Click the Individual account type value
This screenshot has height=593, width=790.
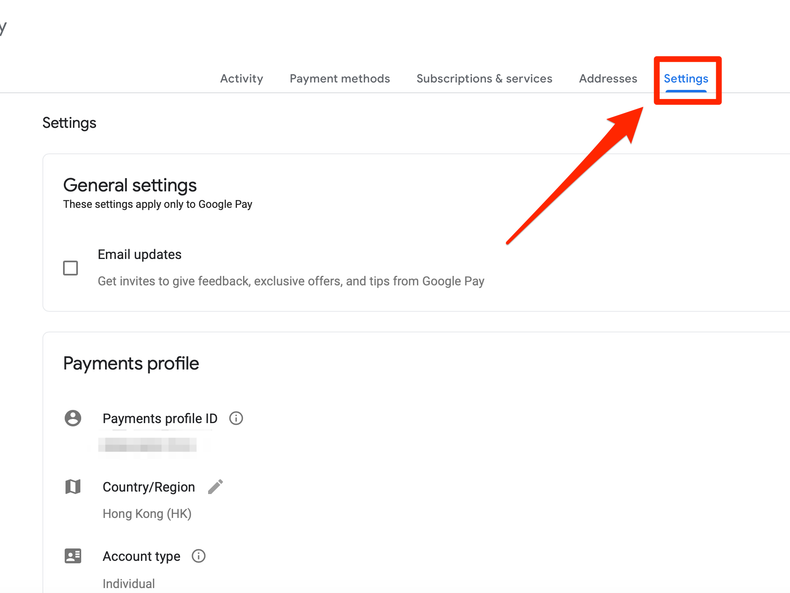coord(129,583)
